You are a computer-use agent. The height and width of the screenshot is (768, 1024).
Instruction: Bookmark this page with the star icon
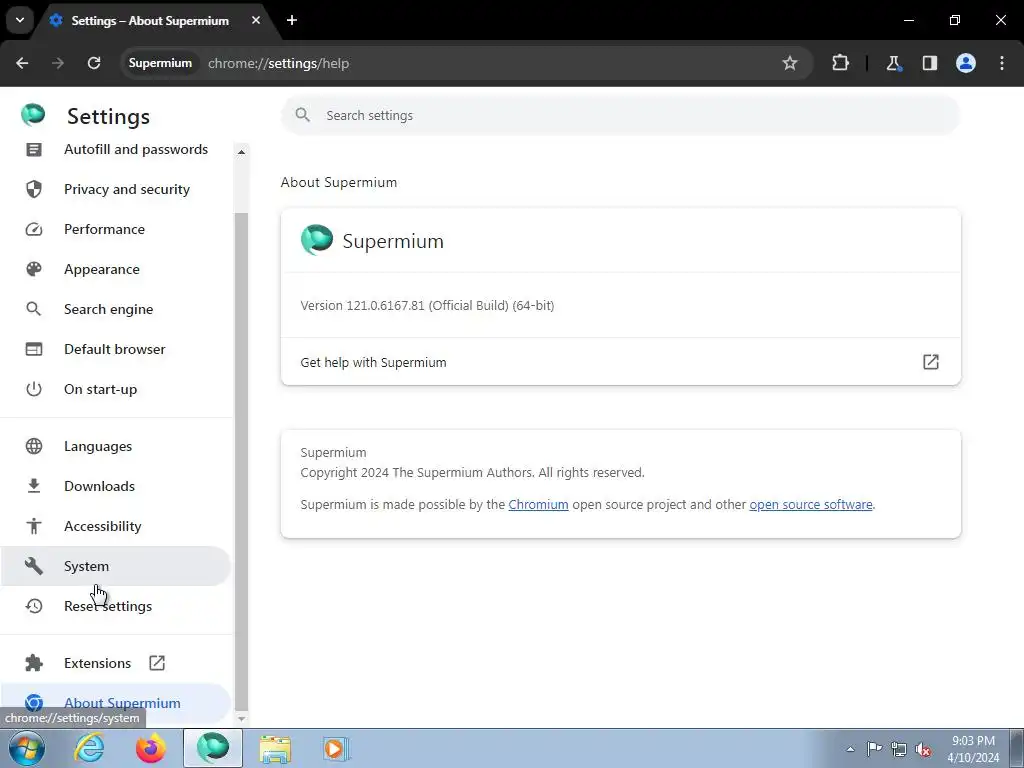click(790, 63)
